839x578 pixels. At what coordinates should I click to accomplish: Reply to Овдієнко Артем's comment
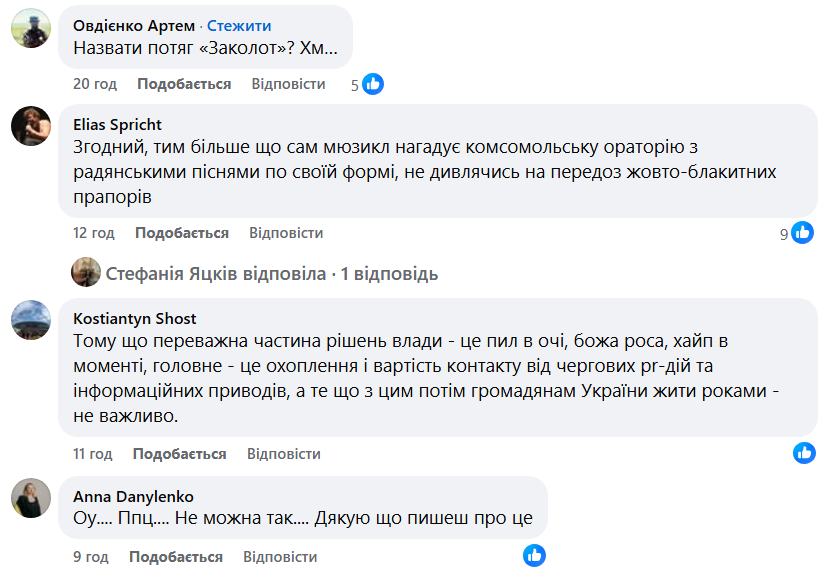coord(288,84)
